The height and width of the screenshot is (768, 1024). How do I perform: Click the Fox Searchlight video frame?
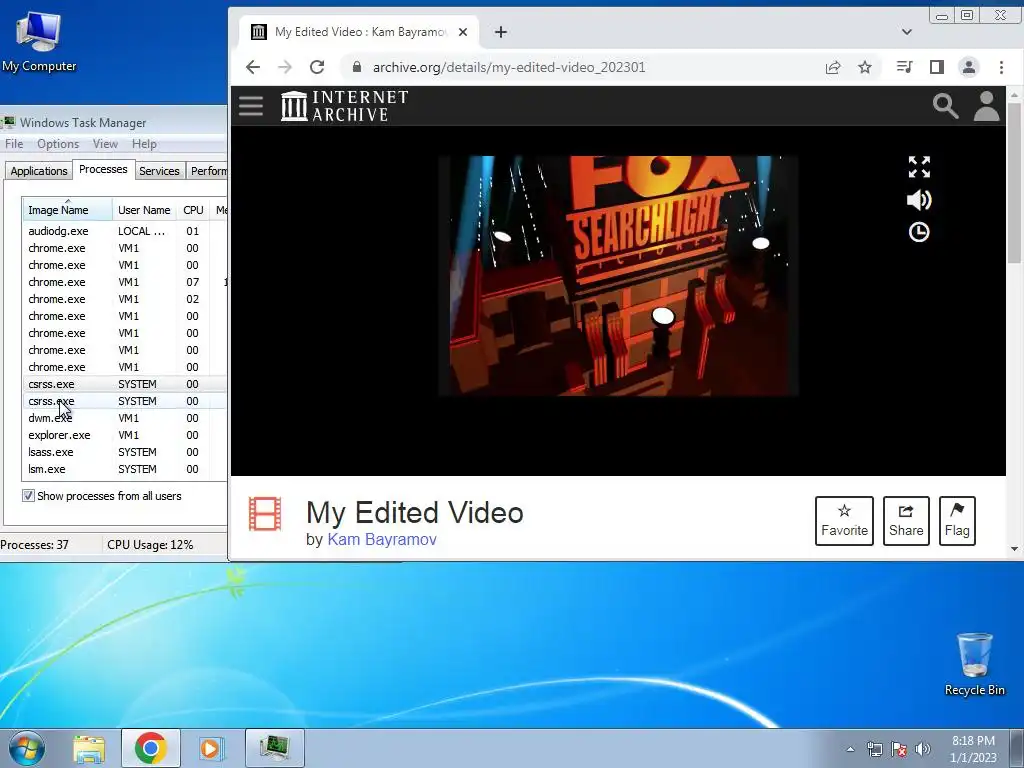point(618,276)
